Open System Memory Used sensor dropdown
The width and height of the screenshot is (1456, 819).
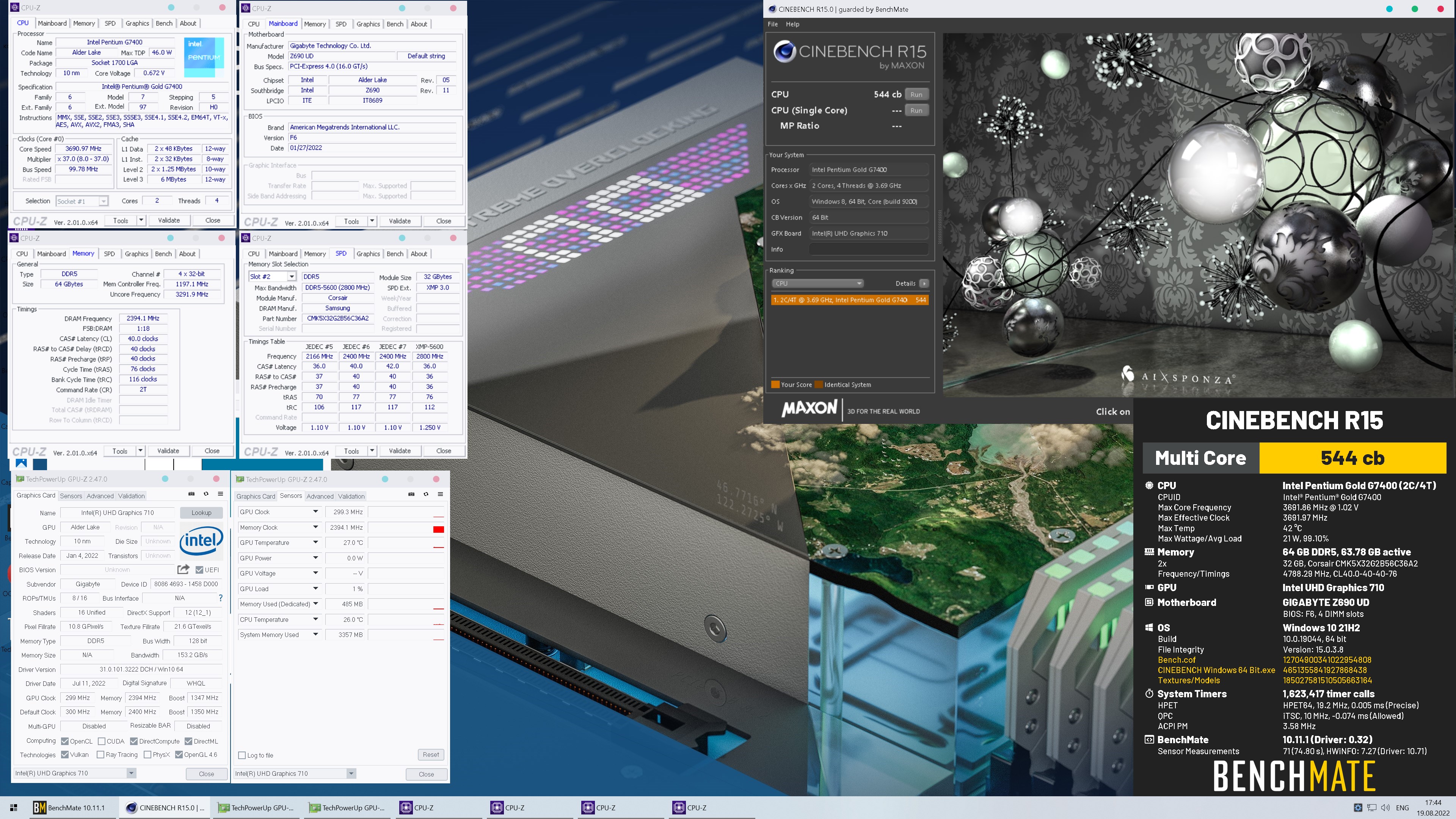315,635
